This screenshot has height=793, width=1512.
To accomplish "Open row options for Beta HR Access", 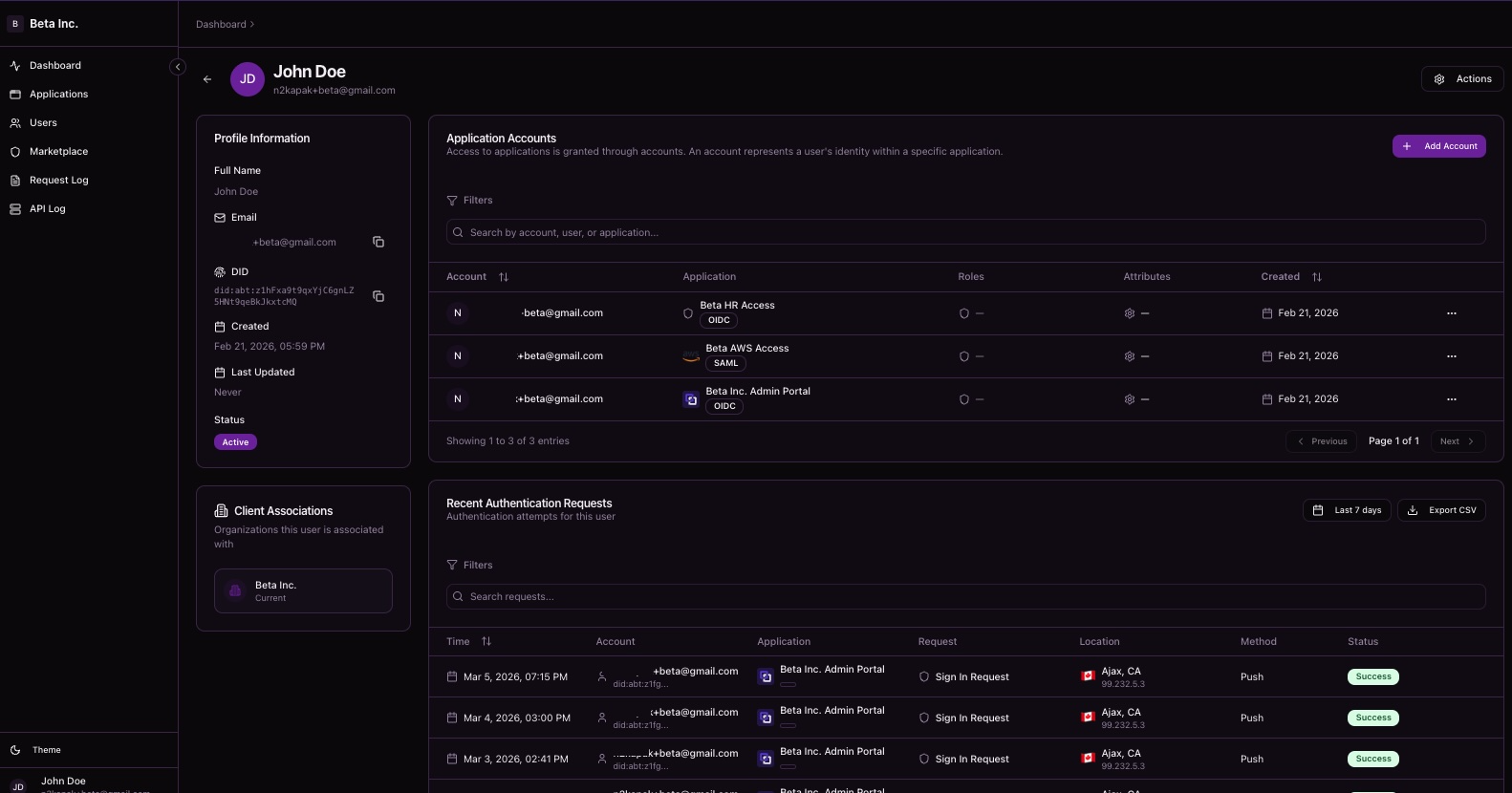I will click(x=1451, y=313).
